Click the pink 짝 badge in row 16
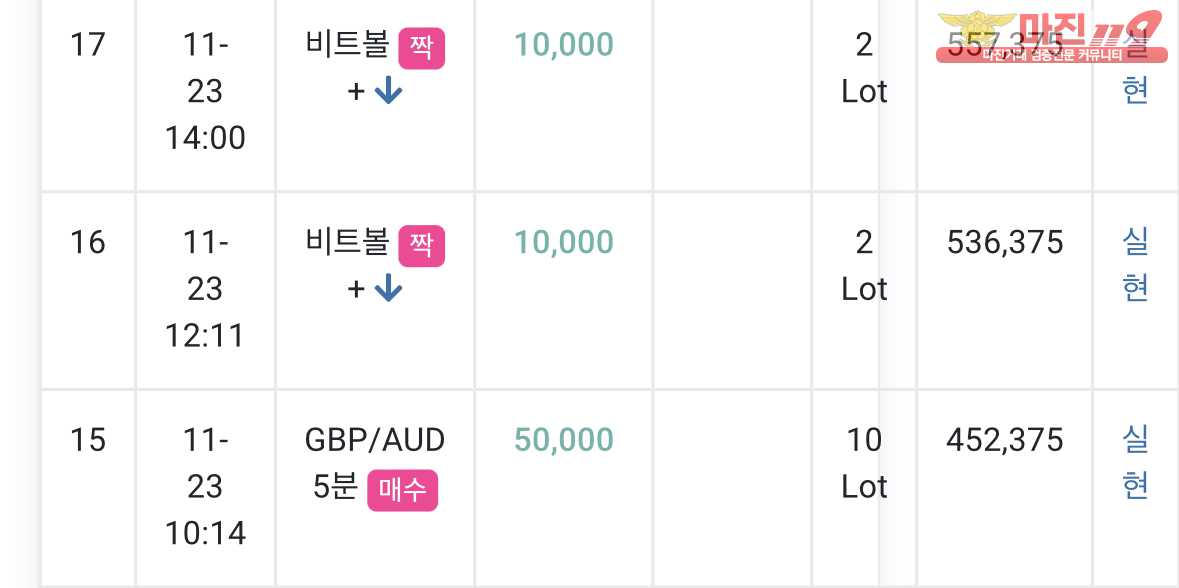 (421, 245)
